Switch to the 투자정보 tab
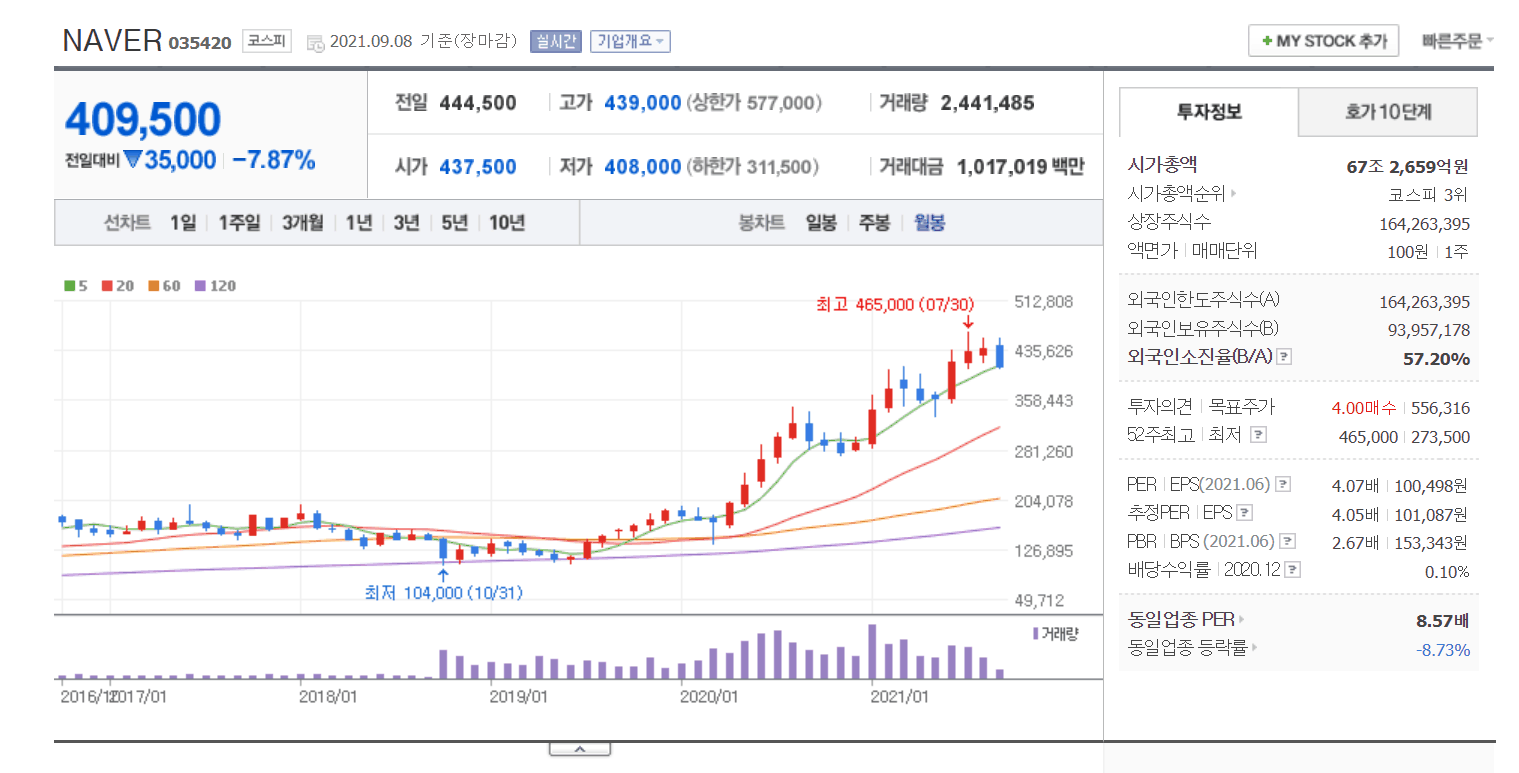 click(x=1209, y=112)
